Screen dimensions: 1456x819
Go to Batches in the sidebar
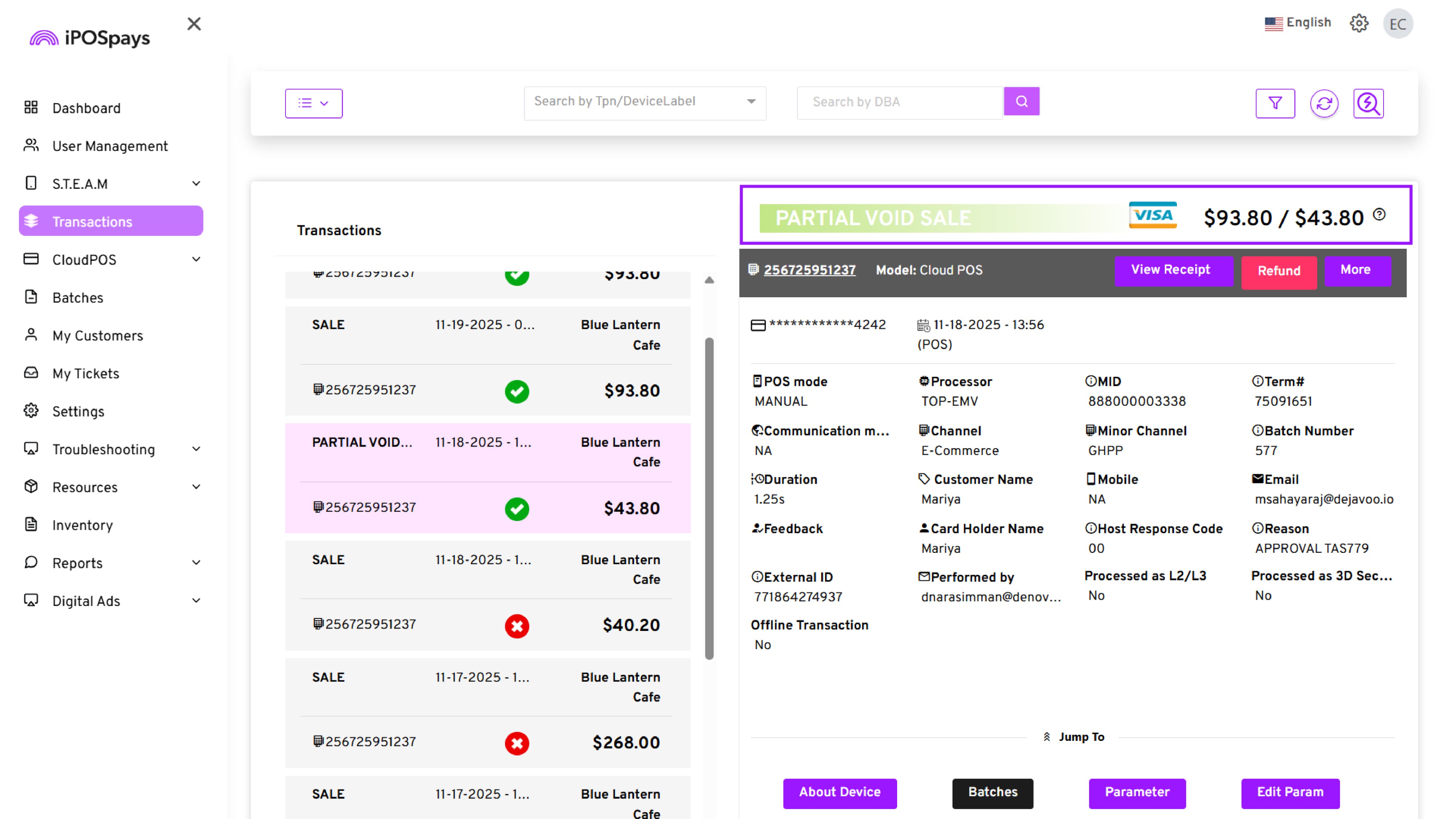click(x=78, y=298)
